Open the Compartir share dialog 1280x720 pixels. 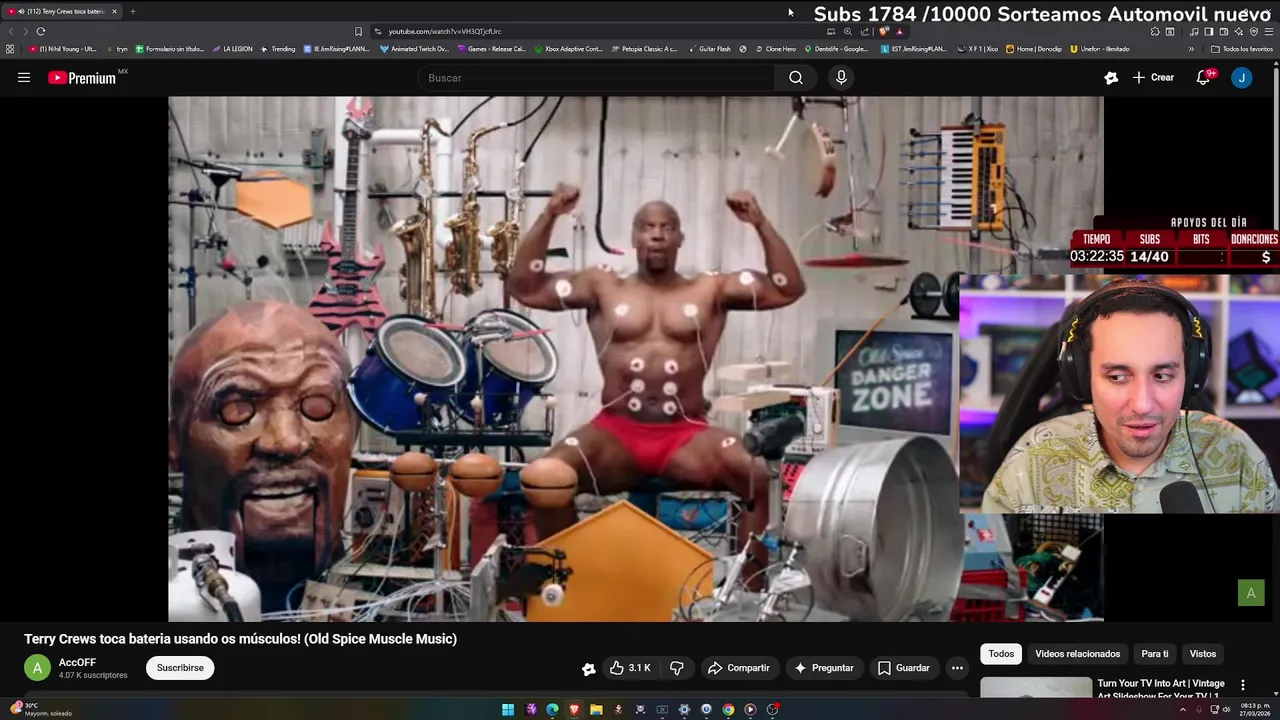point(738,668)
